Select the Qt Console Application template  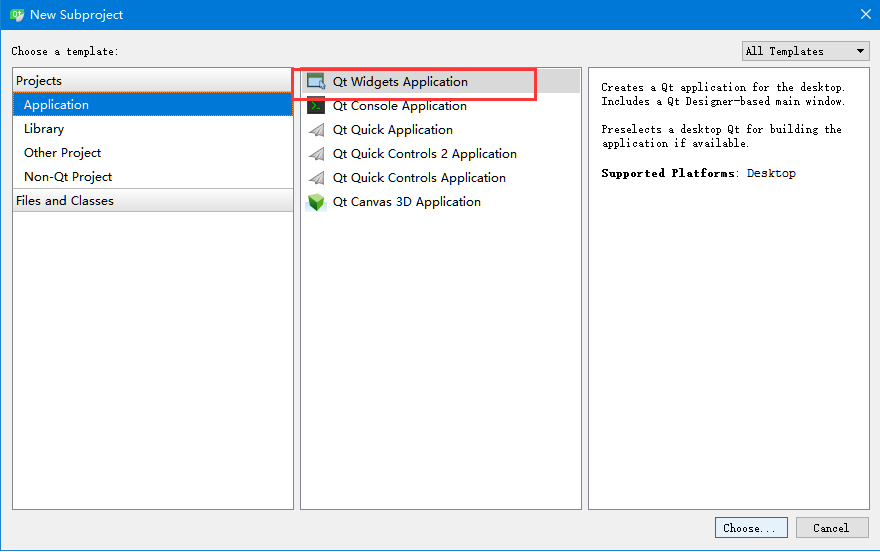(x=399, y=106)
